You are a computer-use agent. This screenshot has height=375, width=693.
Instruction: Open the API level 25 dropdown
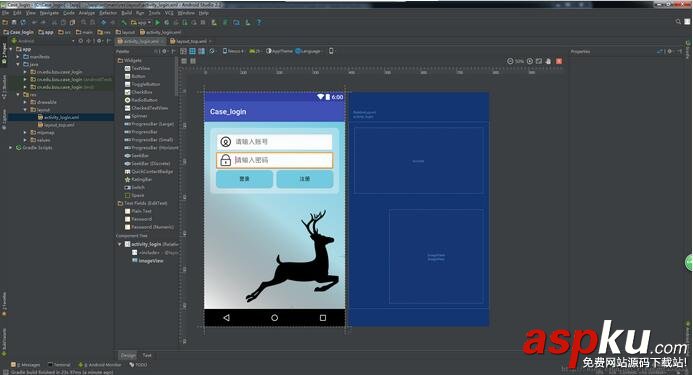click(255, 51)
